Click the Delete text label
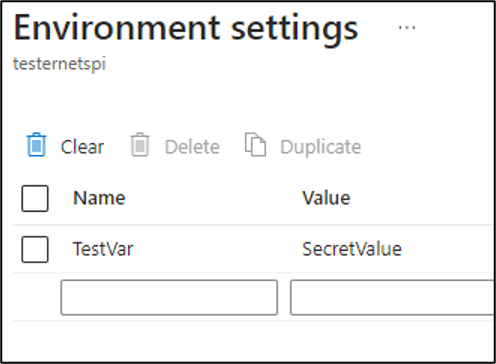Image resolution: width=496 pixels, height=364 pixels. pyautogui.click(x=192, y=147)
